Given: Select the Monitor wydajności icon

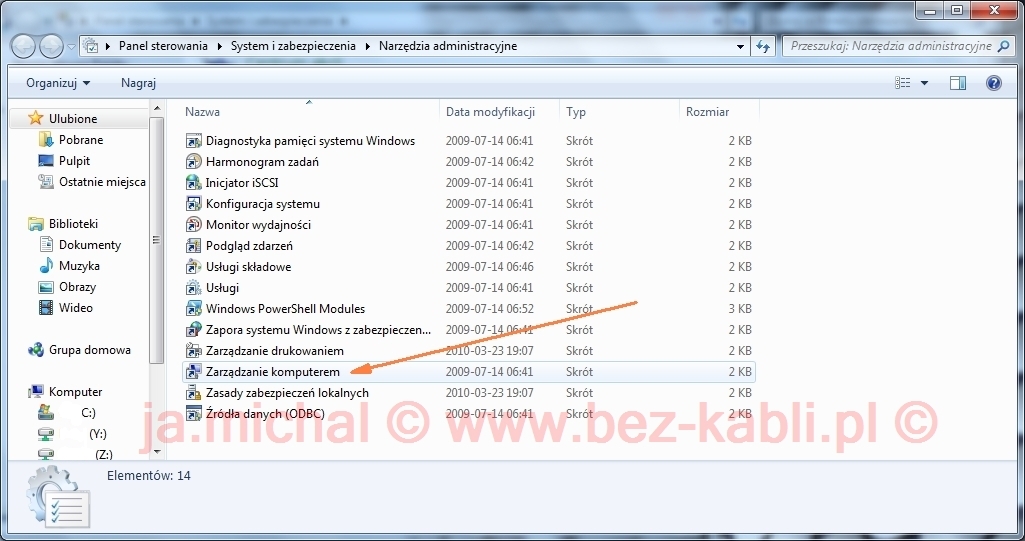Looking at the screenshot, I should (x=194, y=225).
